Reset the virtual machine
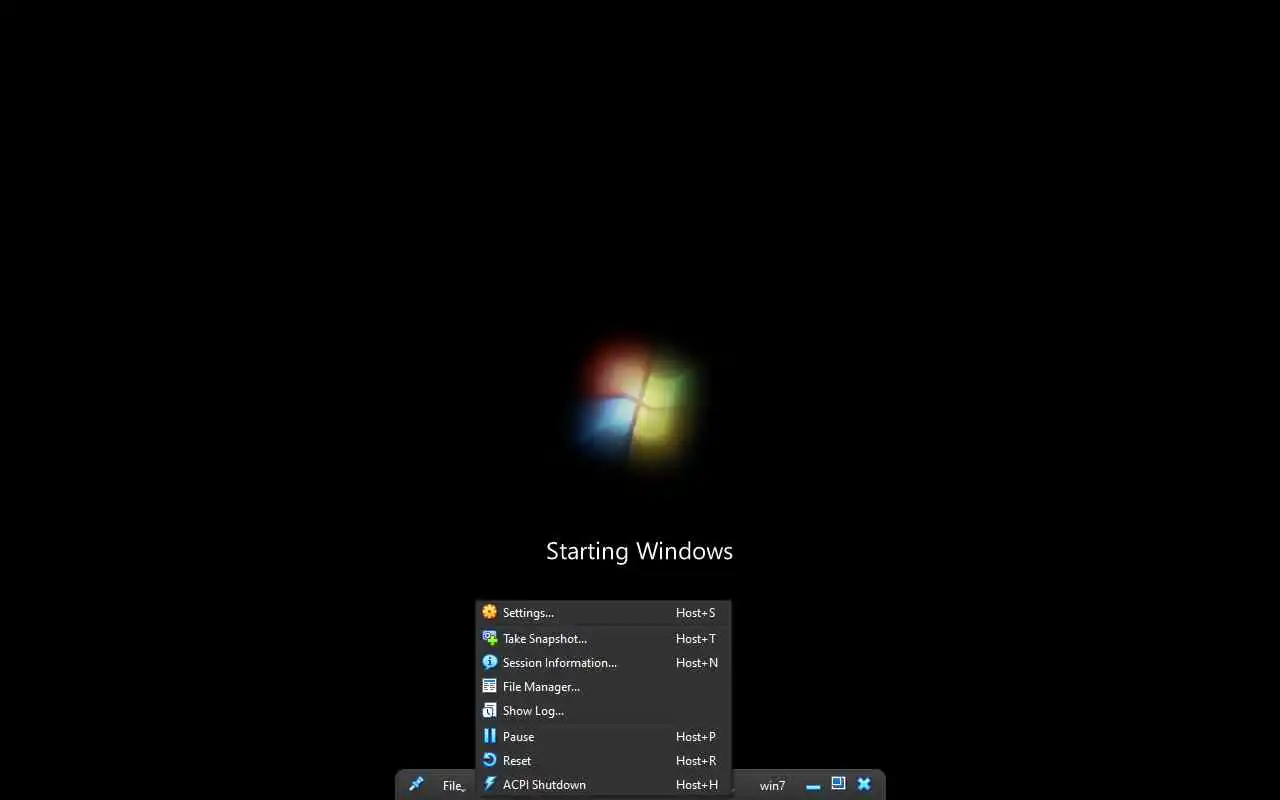The width and height of the screenshot is (1280, 800). tap(603, 761)
